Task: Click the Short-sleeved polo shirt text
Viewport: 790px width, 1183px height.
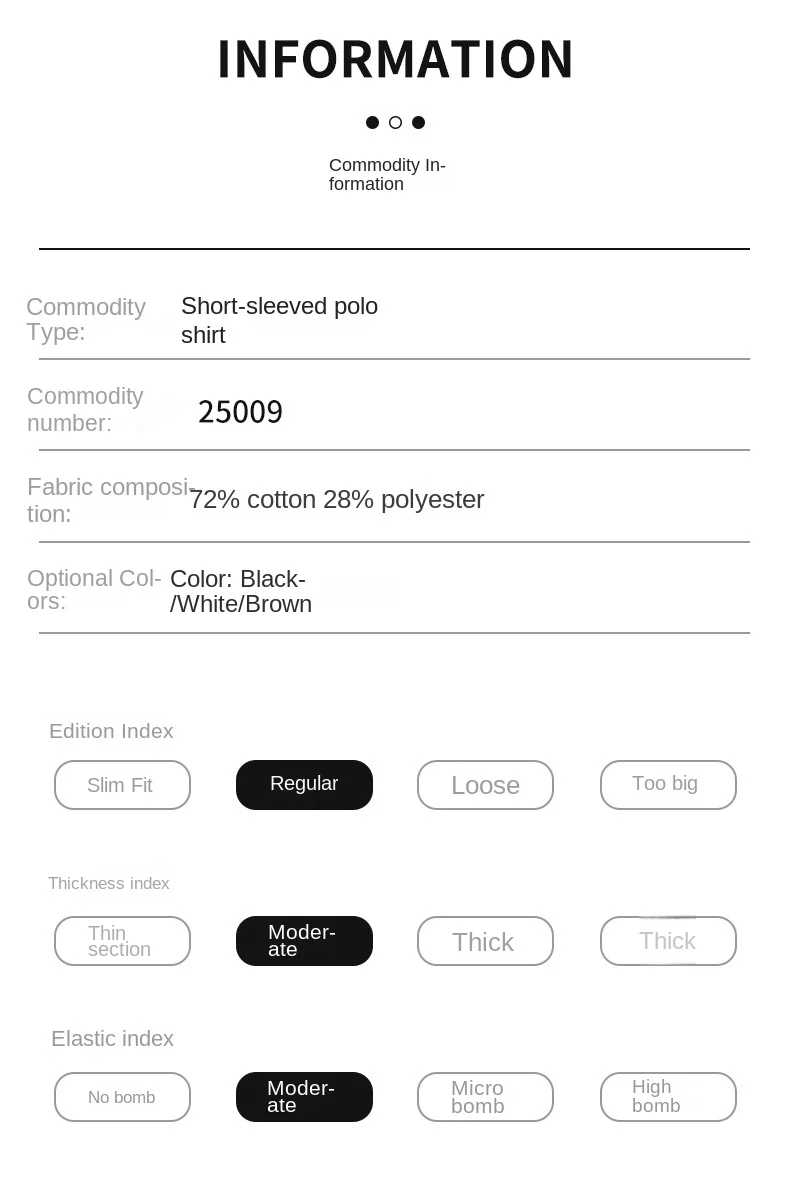Action: click(279, 320)
